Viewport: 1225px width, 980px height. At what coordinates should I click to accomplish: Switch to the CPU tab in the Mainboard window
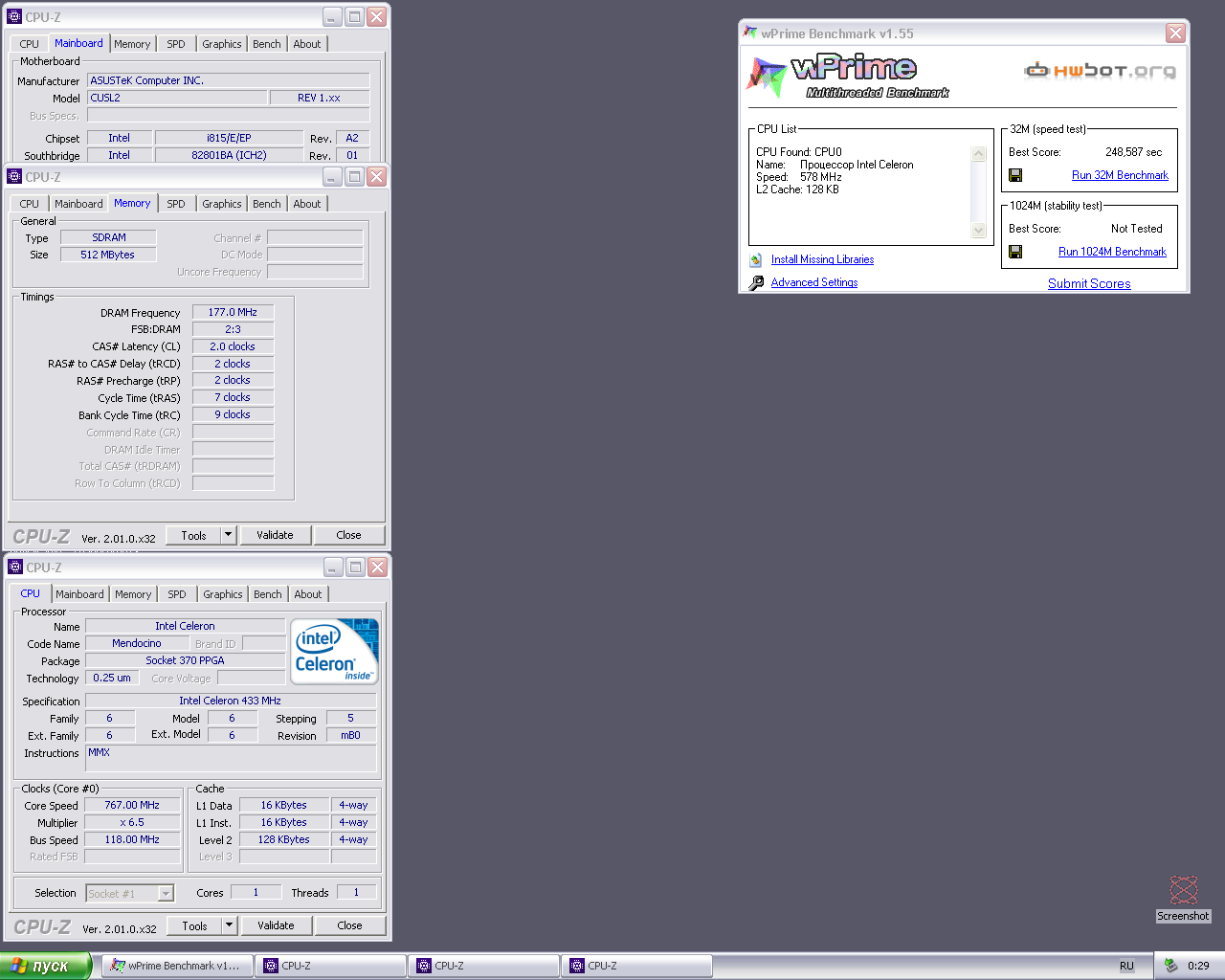click(x=30, y=44)
